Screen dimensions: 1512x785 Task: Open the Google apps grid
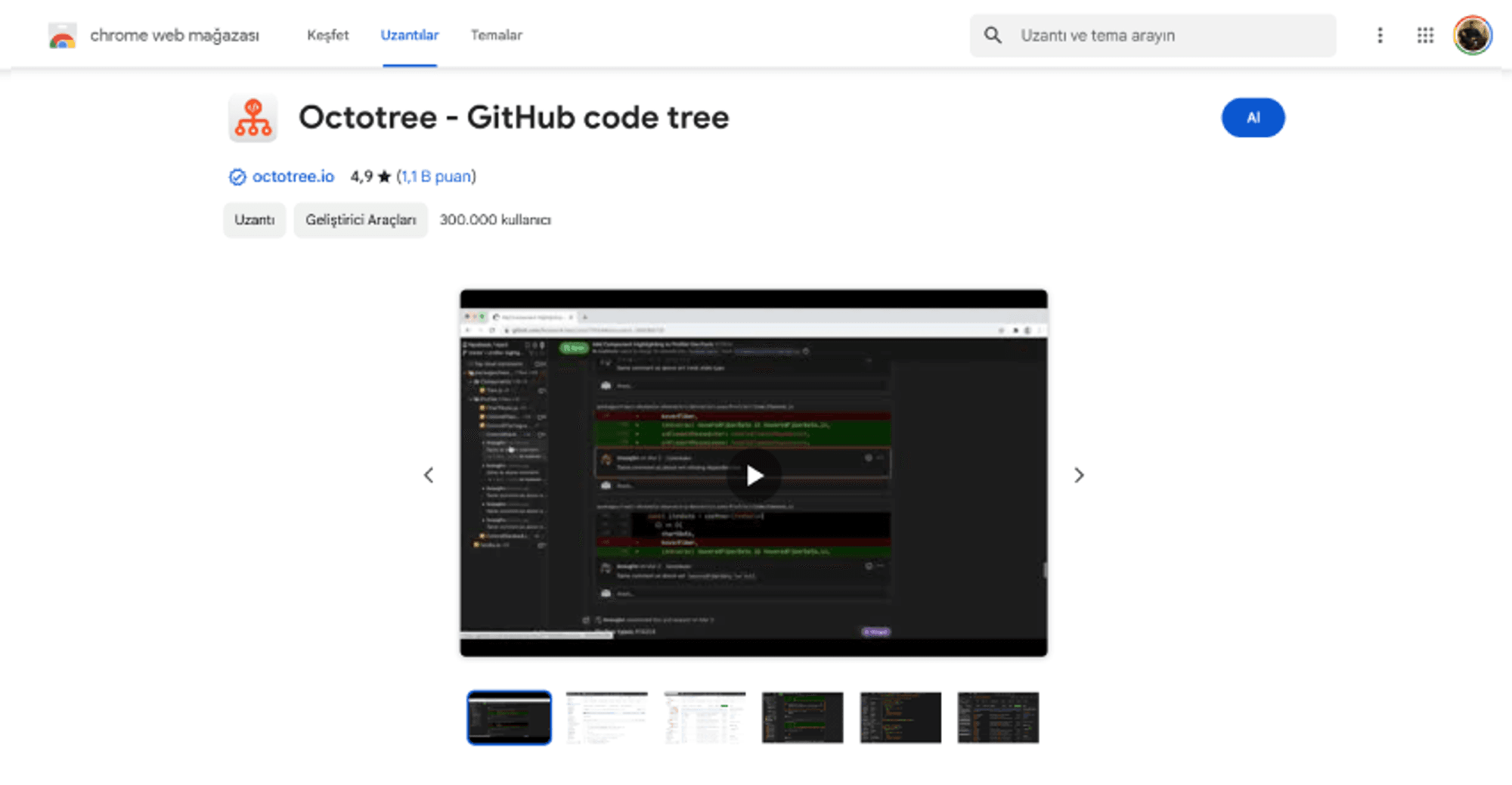(x=1425, y=36)
